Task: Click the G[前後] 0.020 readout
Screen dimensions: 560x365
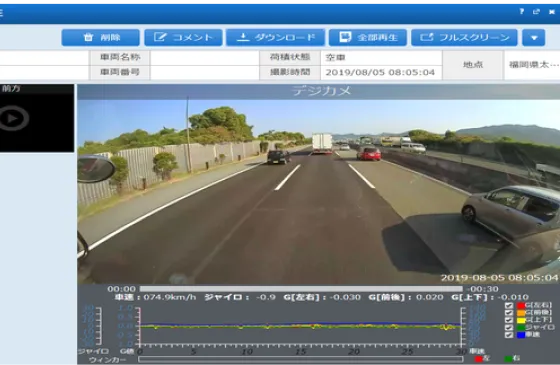Action: (406, 297)
